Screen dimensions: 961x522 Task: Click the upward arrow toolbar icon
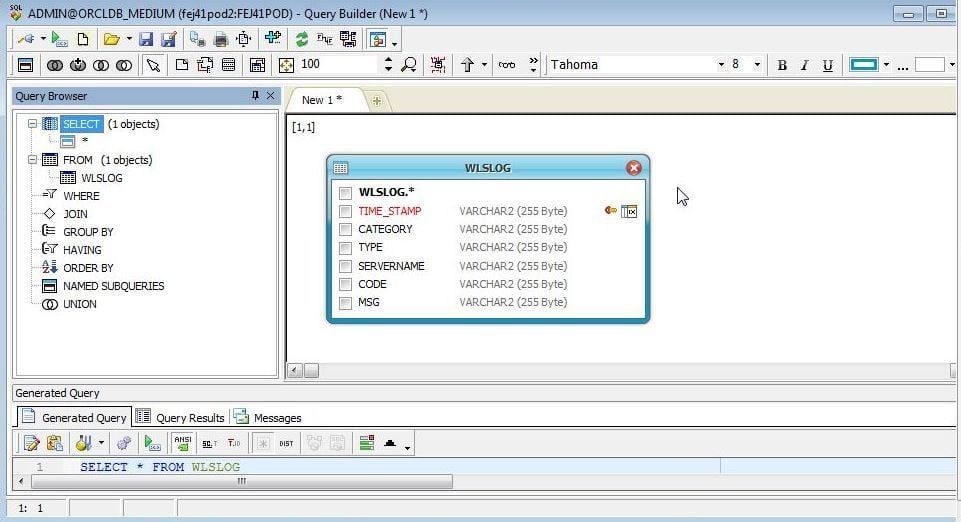[x=467, y=64]
